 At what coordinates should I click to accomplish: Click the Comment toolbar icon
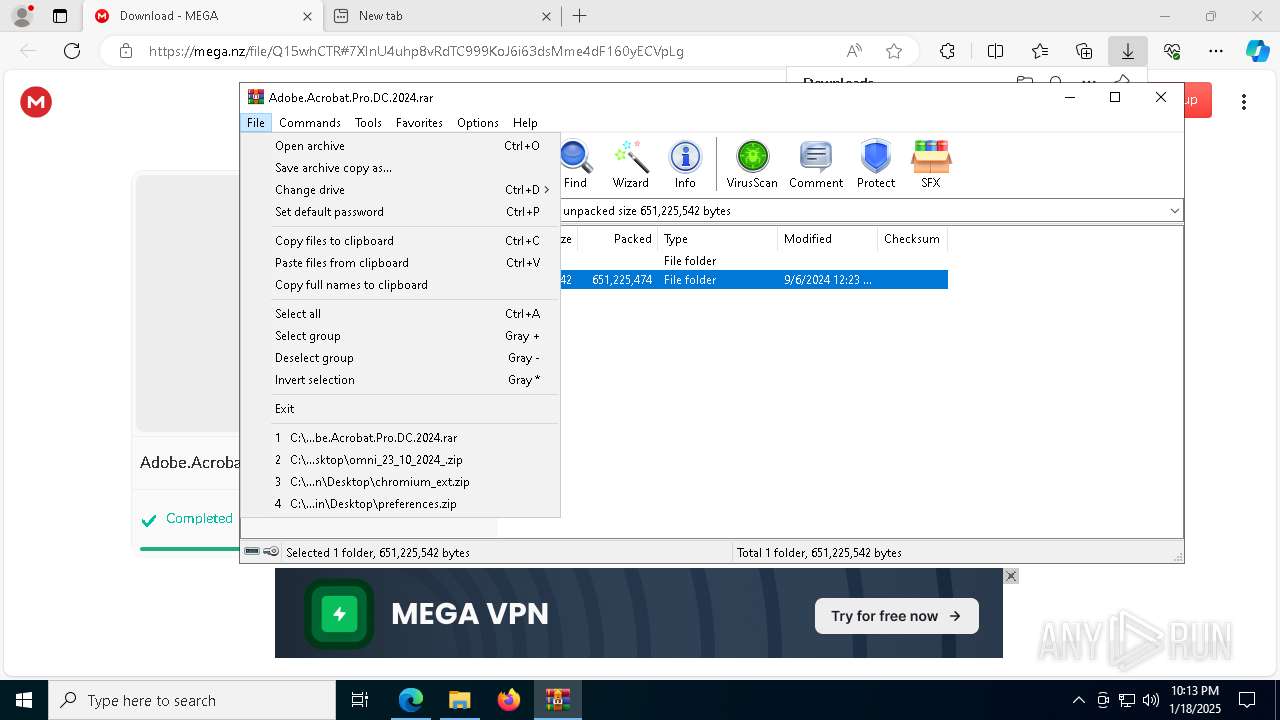816,164
